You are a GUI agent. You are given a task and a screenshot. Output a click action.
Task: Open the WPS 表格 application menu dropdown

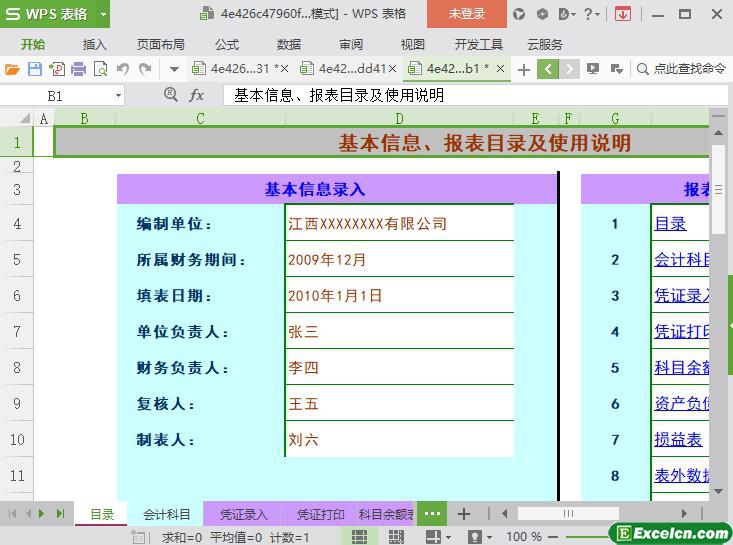(x=103, y=14)
